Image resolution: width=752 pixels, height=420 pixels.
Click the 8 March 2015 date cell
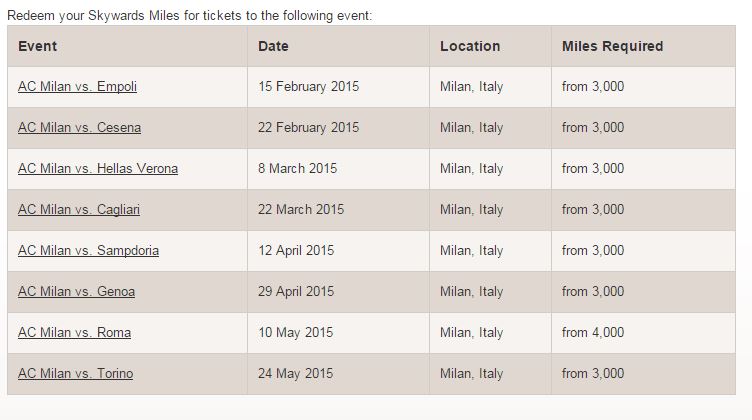(297, 169)
